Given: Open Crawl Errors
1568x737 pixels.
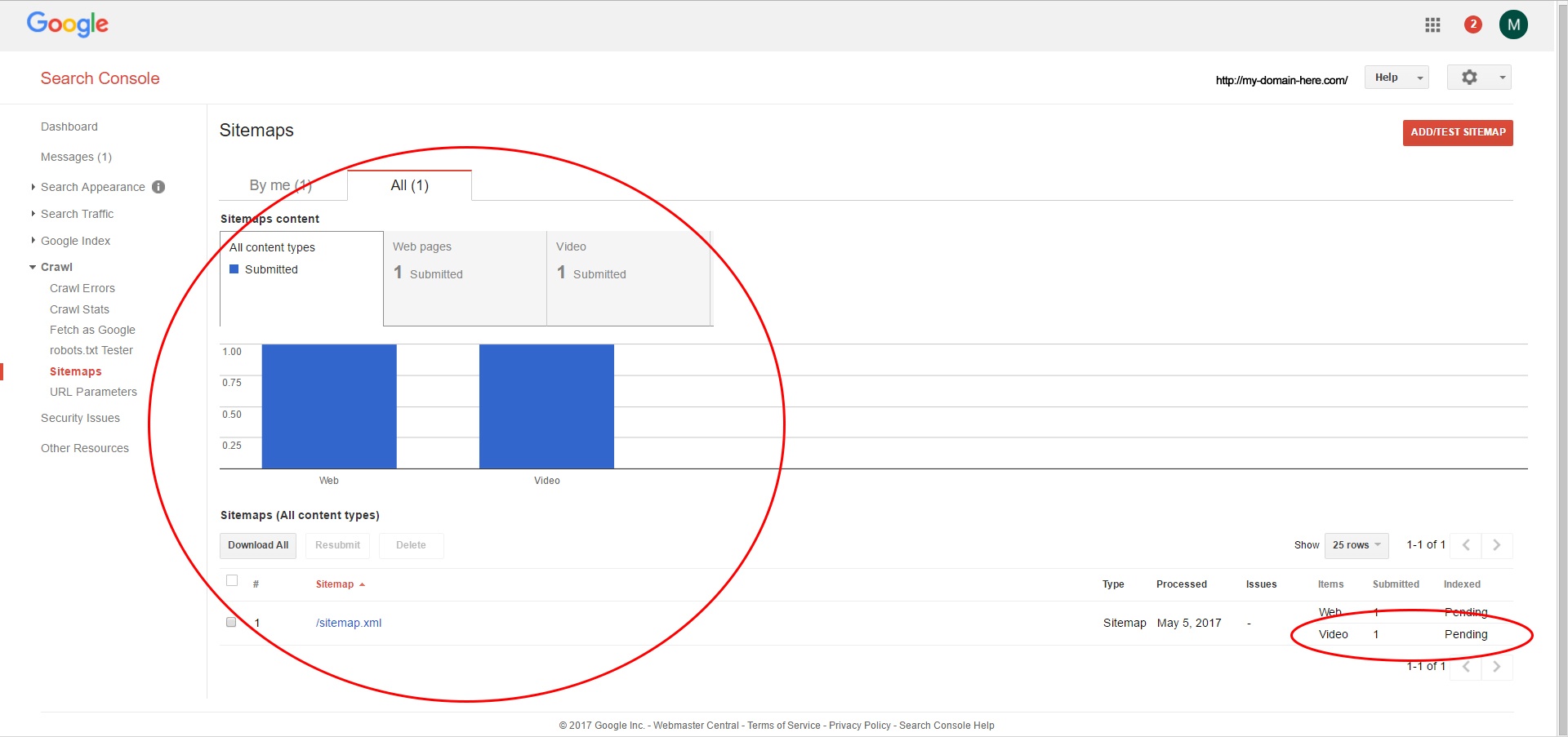Looking at the screenshot, I should 82,288.
